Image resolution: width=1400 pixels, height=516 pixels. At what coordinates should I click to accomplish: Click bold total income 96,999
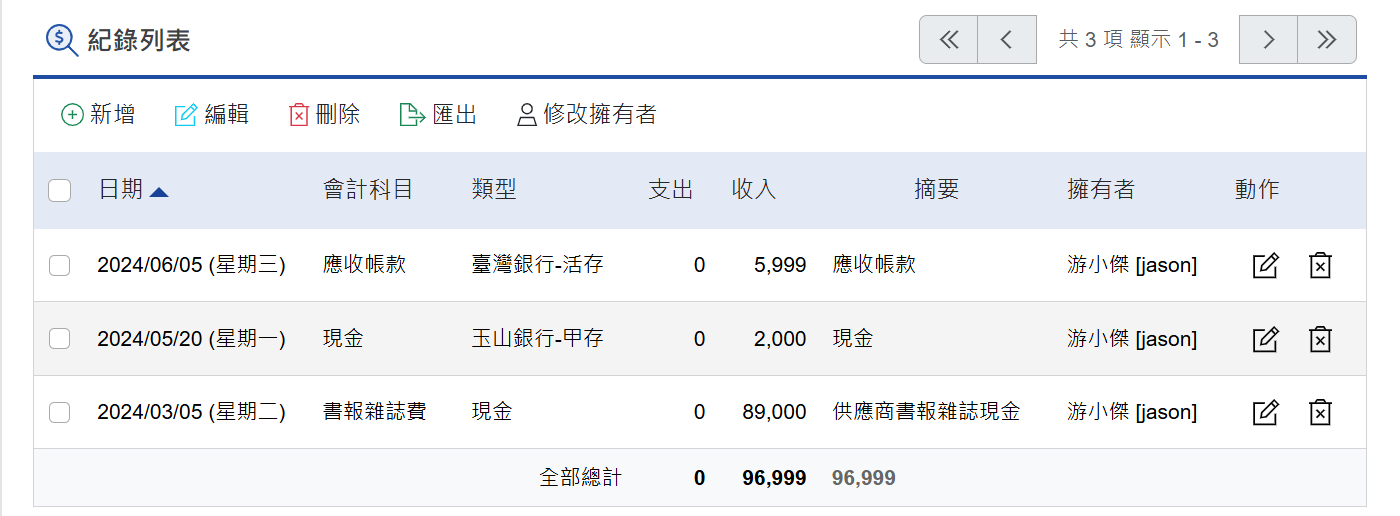pyautogui.click(x=774, y=478)
